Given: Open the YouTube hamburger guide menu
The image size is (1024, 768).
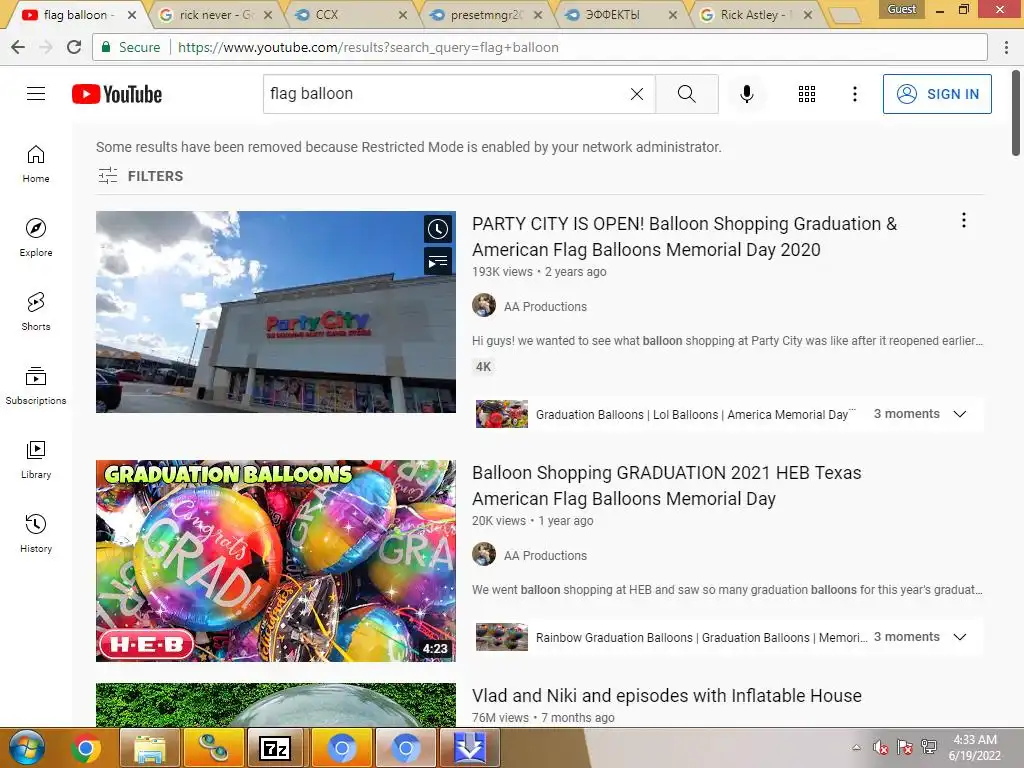Looking at the screenshot, I should (x=36, y=94).
